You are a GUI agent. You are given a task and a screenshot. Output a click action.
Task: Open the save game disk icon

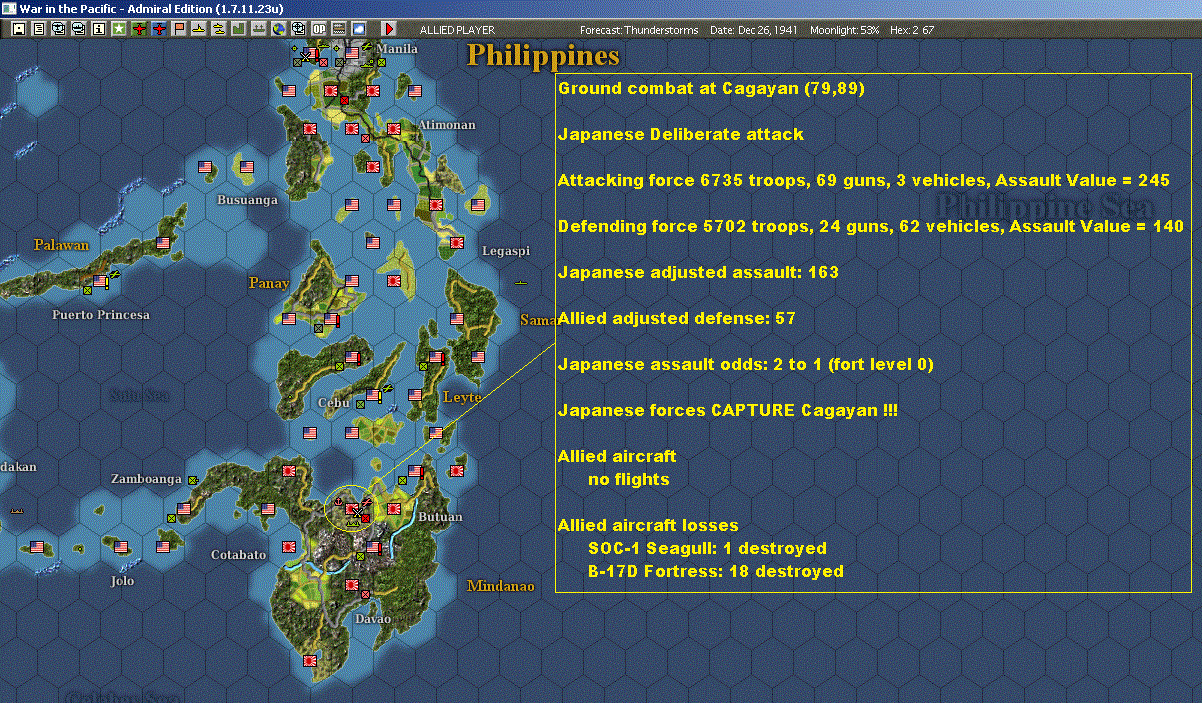[19, 30]
